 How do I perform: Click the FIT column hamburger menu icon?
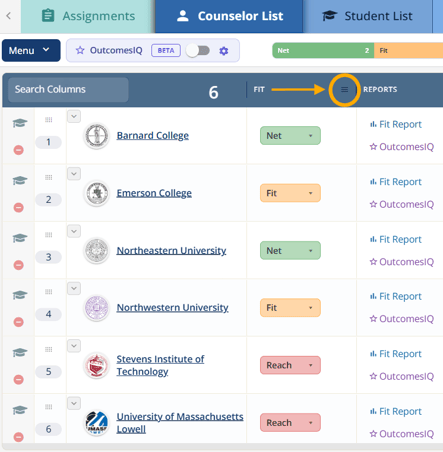[x=344, y=89]
